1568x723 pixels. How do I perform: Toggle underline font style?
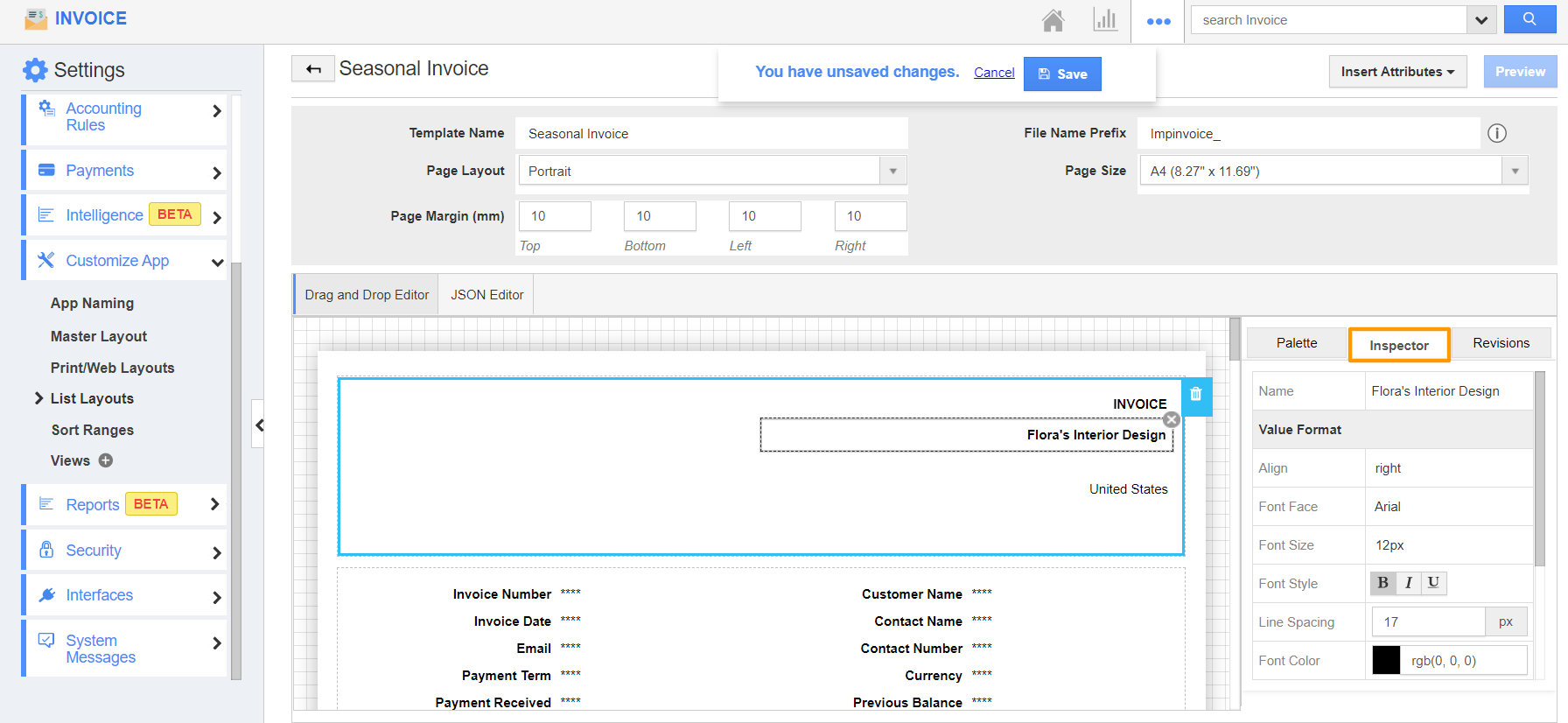click(x=1433, y=583)
